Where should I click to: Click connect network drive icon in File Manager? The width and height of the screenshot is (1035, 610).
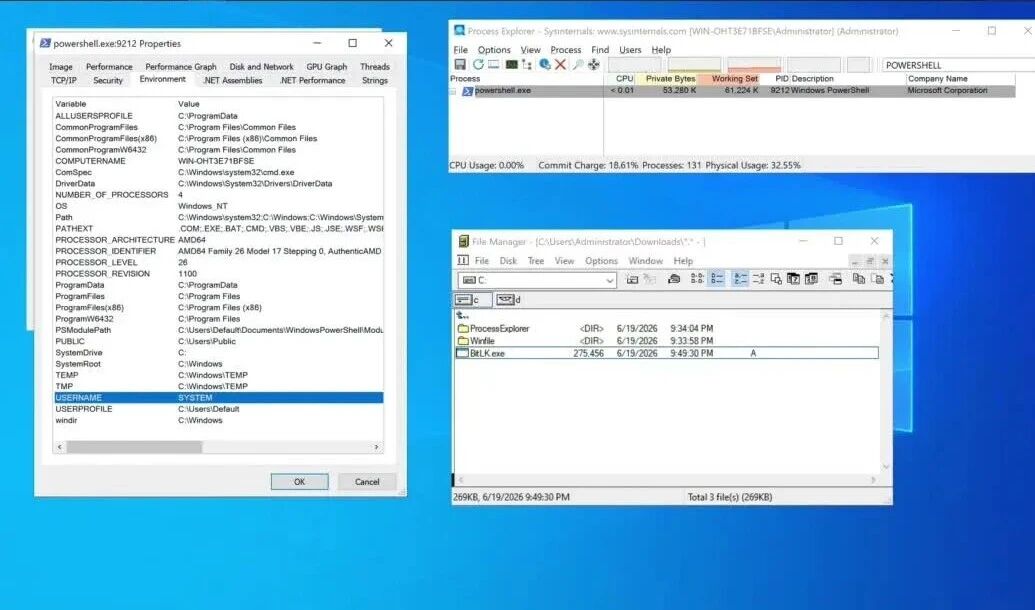click(x=632, y=279)
